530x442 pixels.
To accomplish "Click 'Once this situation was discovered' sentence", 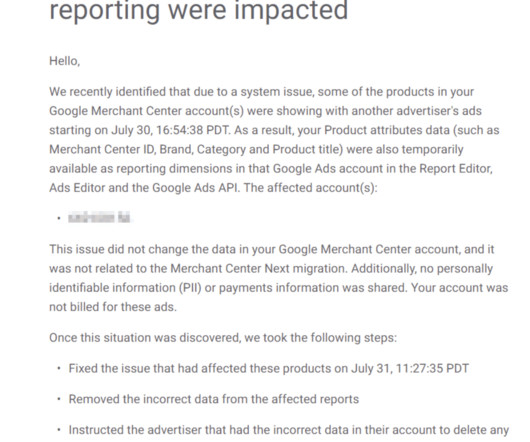I will pyautogui.click(x=145, y=338).
